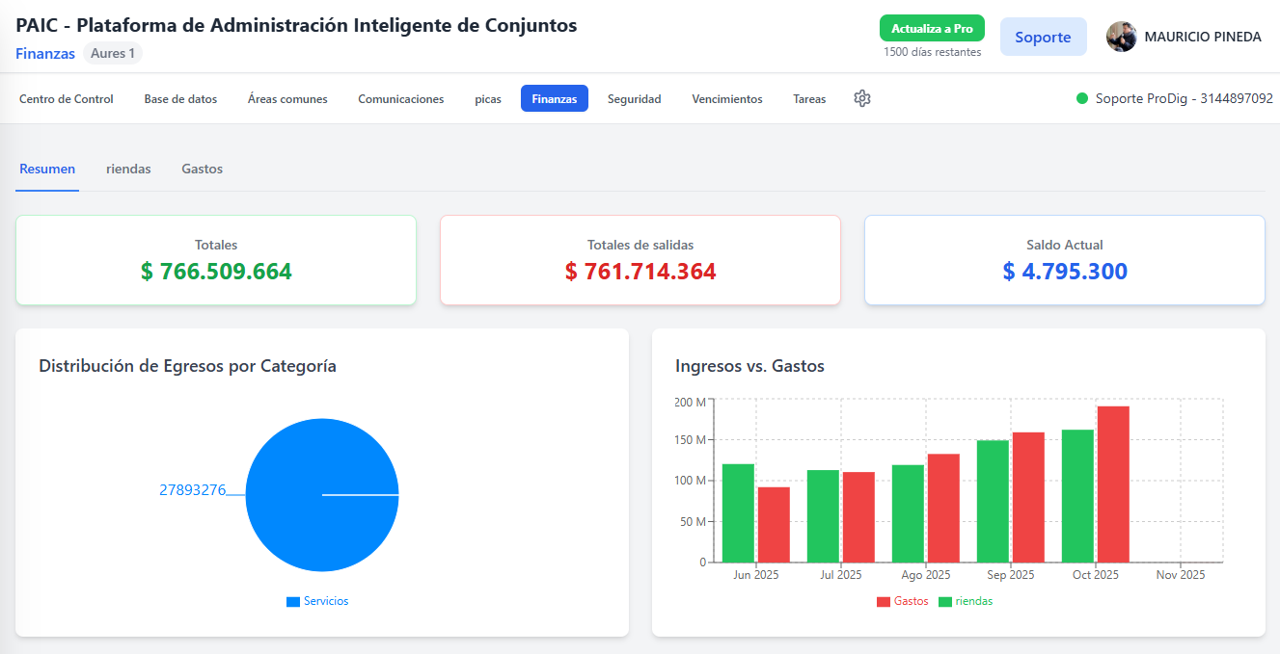Click the Oct 2025 red expenses bar
The height and width of the screenshot is (654, 1280).
pyautogui.click(x=1113, y=484)
